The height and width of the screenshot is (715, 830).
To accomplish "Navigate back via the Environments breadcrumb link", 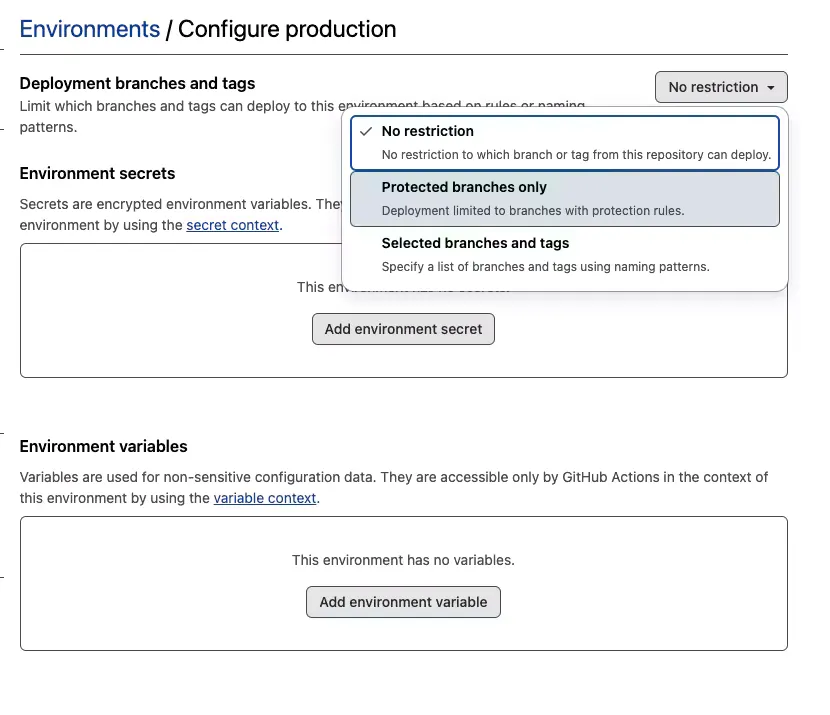I will pyautogui.click(x=89, y=29).
